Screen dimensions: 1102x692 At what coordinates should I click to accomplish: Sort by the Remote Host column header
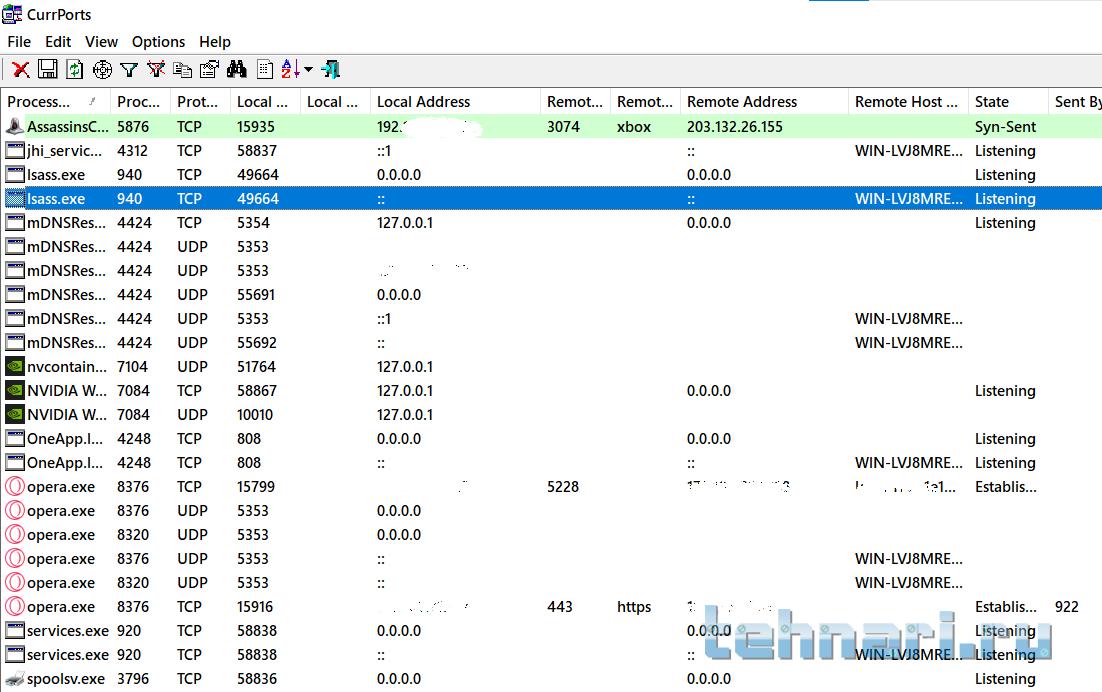(x=908, y=102)
